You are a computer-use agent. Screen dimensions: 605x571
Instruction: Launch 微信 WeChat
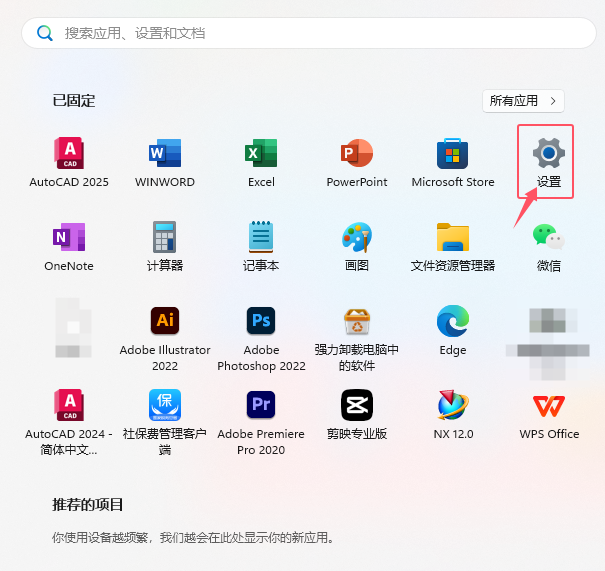point(549,247)
